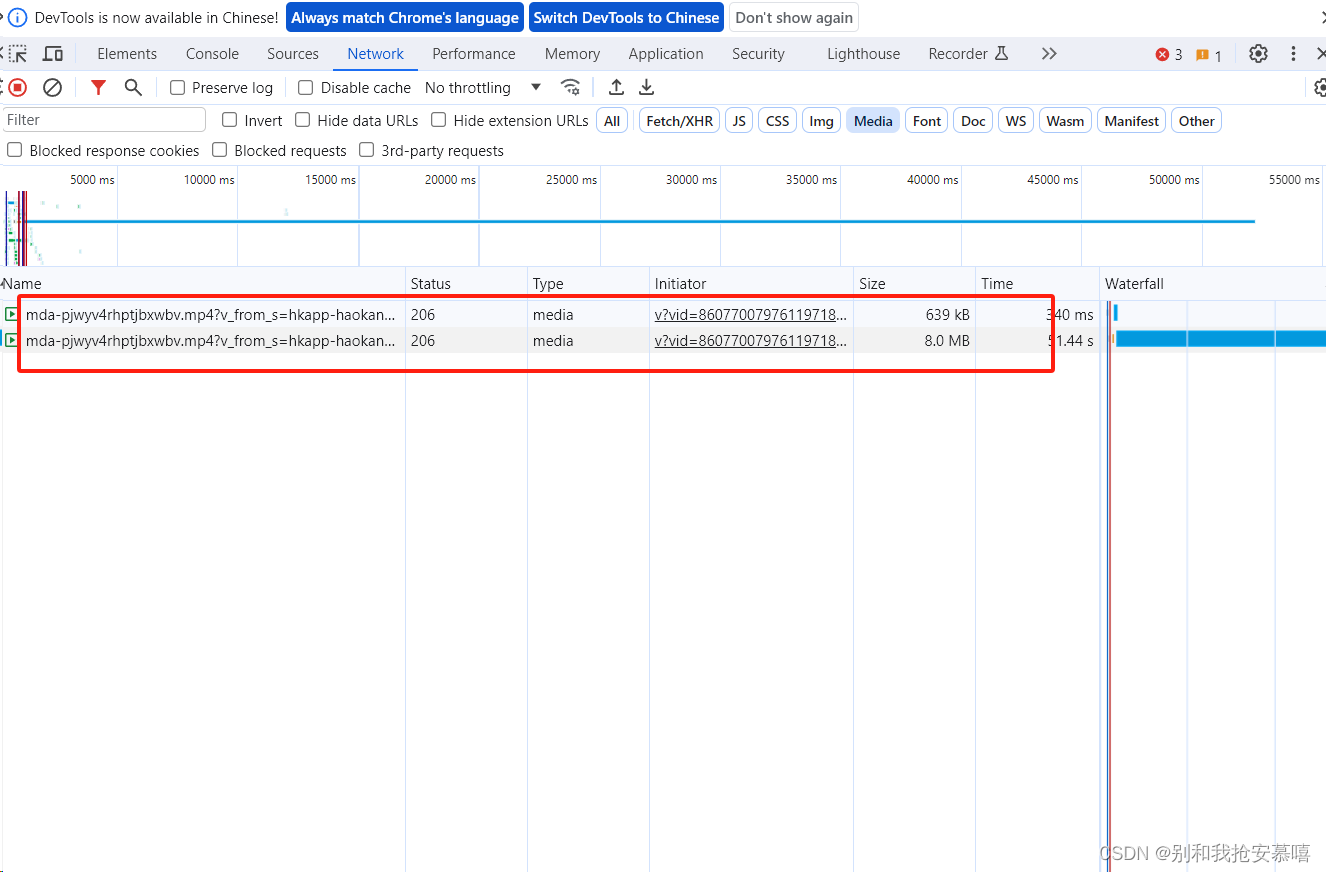Filter by Fetch/XHR requests

click(680, 121)
